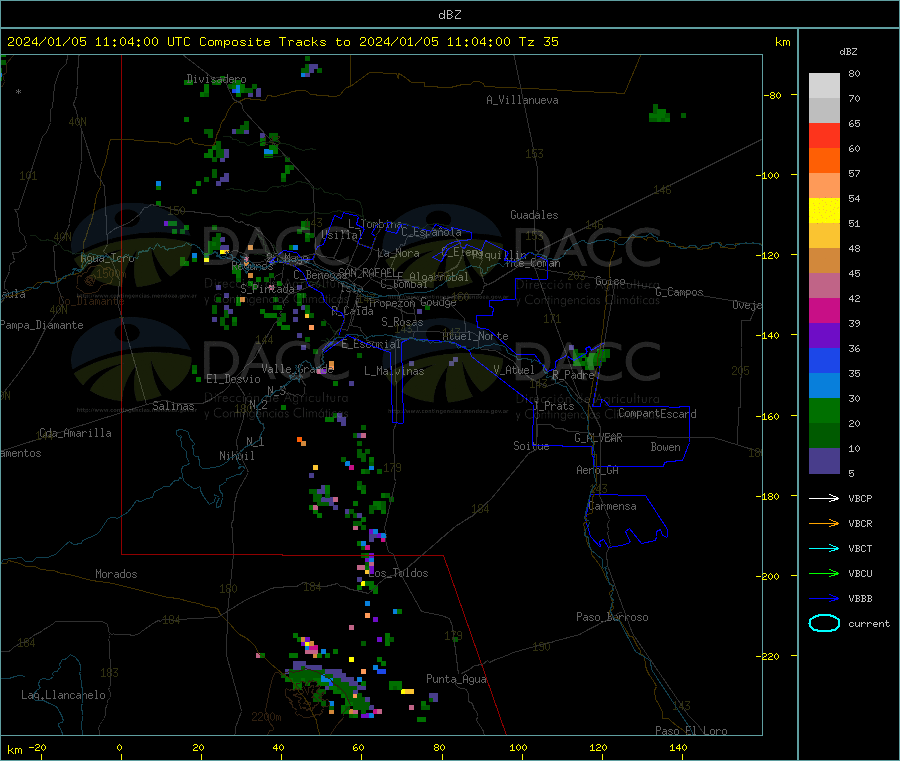Click the Guadales map label
Image resolution: width=900 pixels, height=761 pixels.
click(x=534, y=215)
